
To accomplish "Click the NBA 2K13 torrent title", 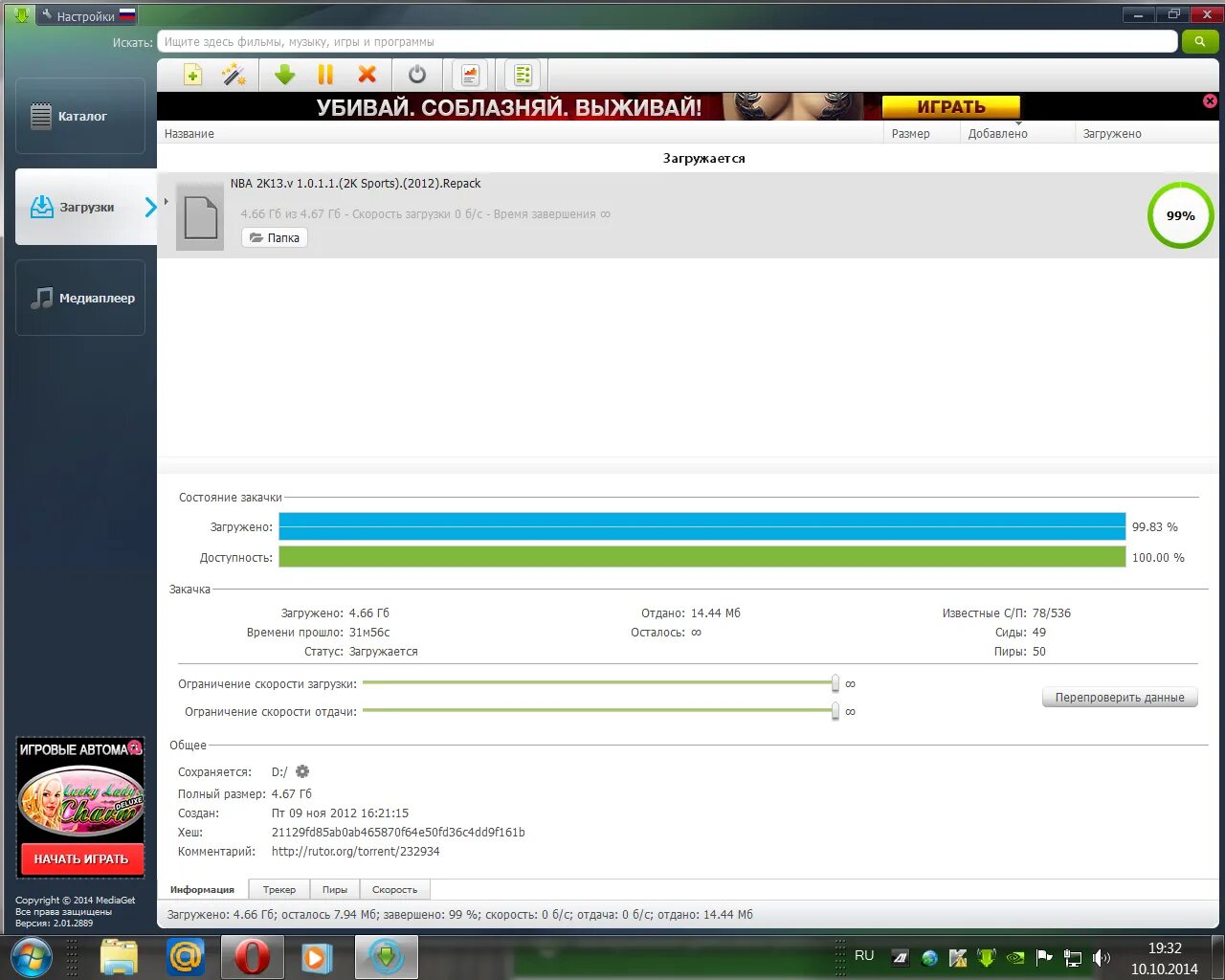I will [x=355, y=184].
